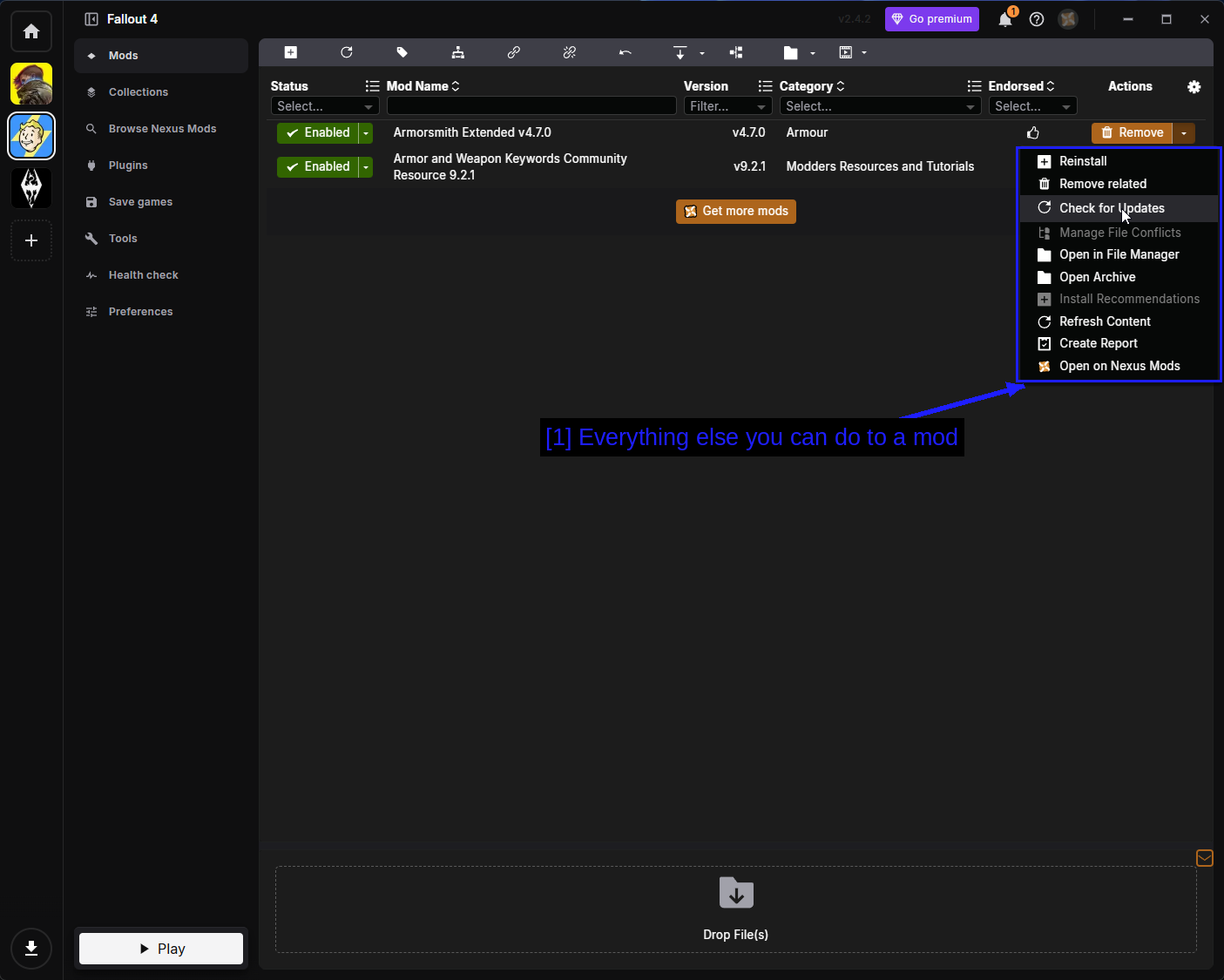This screenshot has width=1224, height=980.
Task: Open the notifications bell icon
Action: point(1005,19)
